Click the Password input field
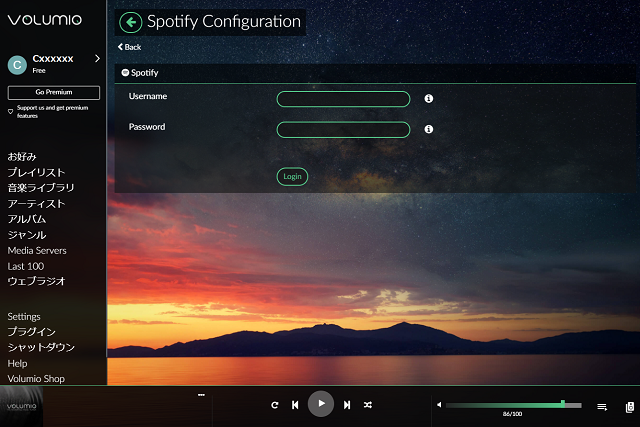The image size is (640, 427). coord(343,130)
